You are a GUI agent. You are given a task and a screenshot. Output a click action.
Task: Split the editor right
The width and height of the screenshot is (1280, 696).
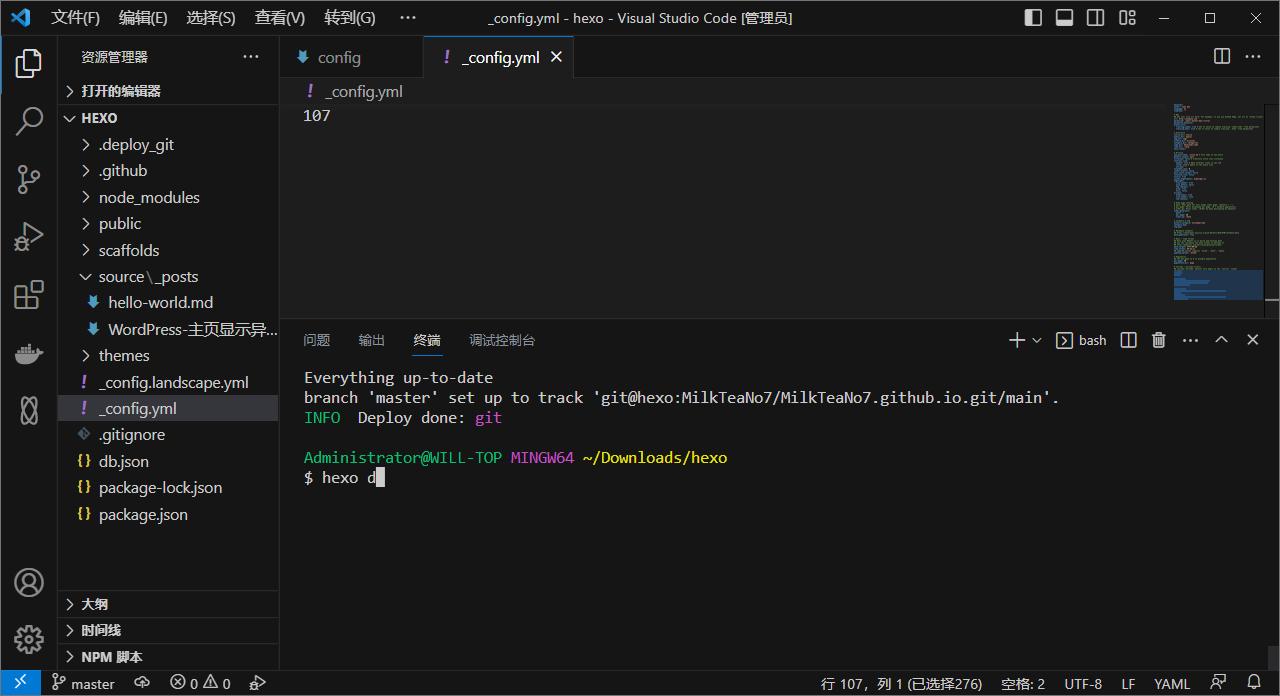tap(1222, 57)
